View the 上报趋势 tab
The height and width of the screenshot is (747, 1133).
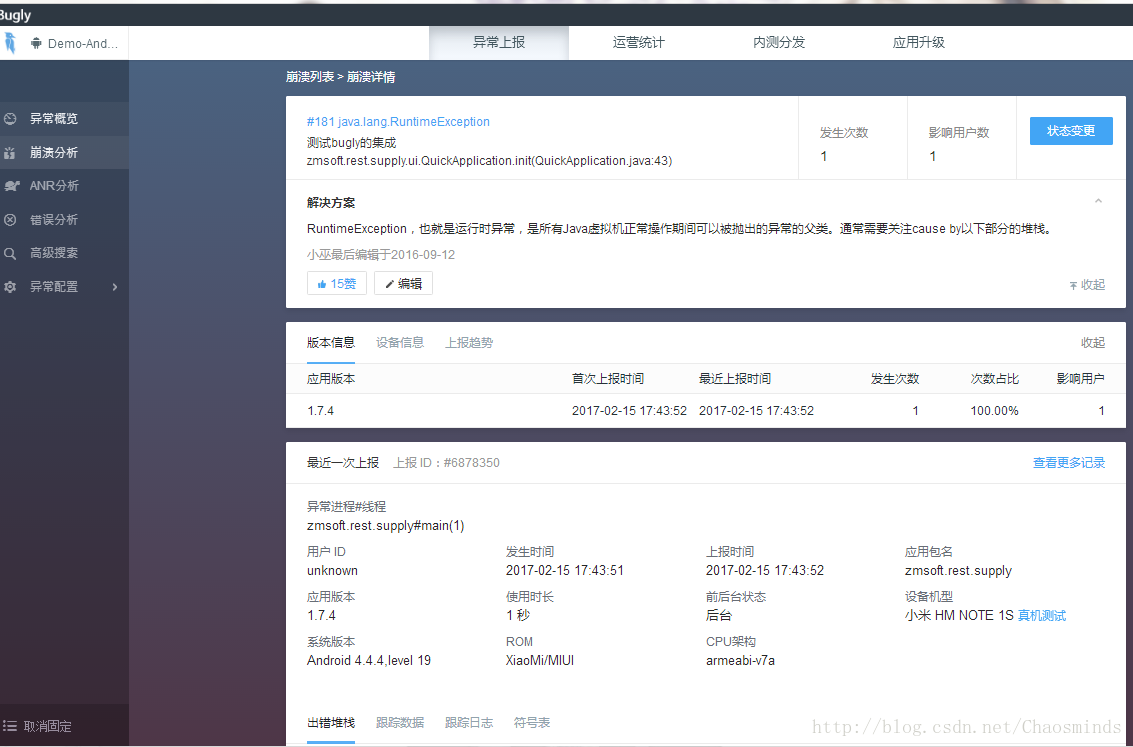(x=469, y=342)
